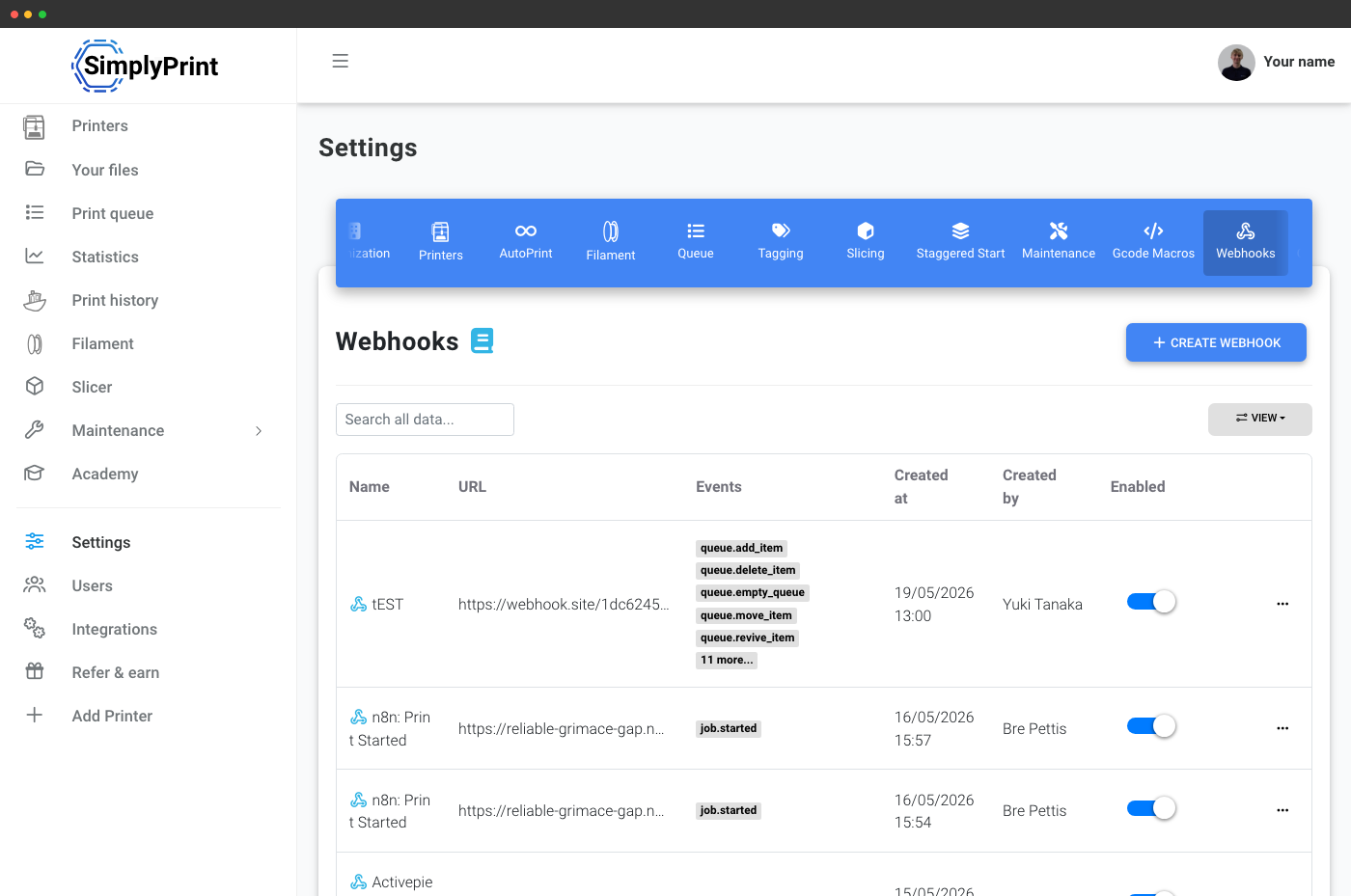Open the Your name account menu
The image size is (1351, 896).
click(x=1299, y=62)
